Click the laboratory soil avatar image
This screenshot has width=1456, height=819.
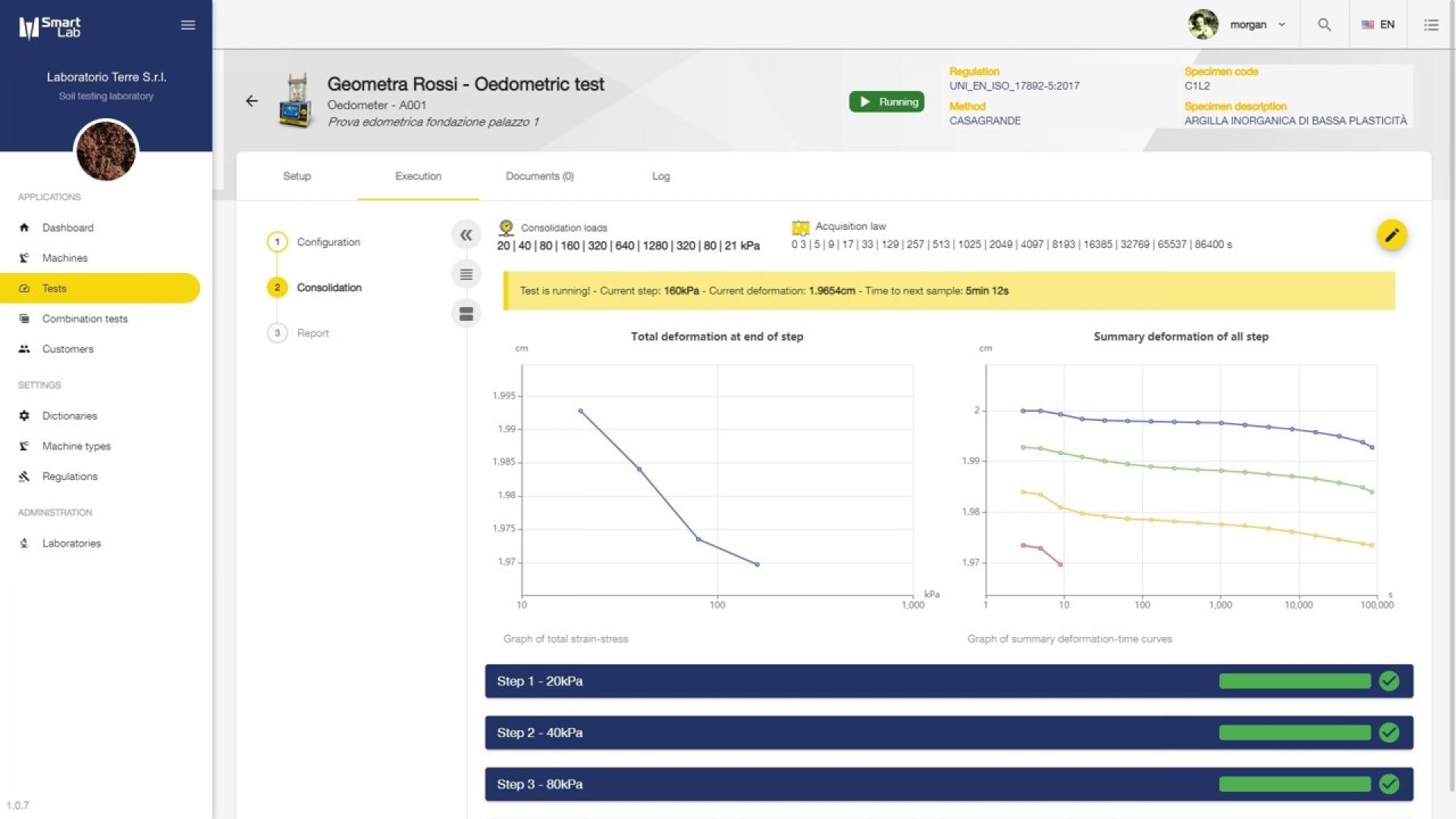tap(106, 150)
